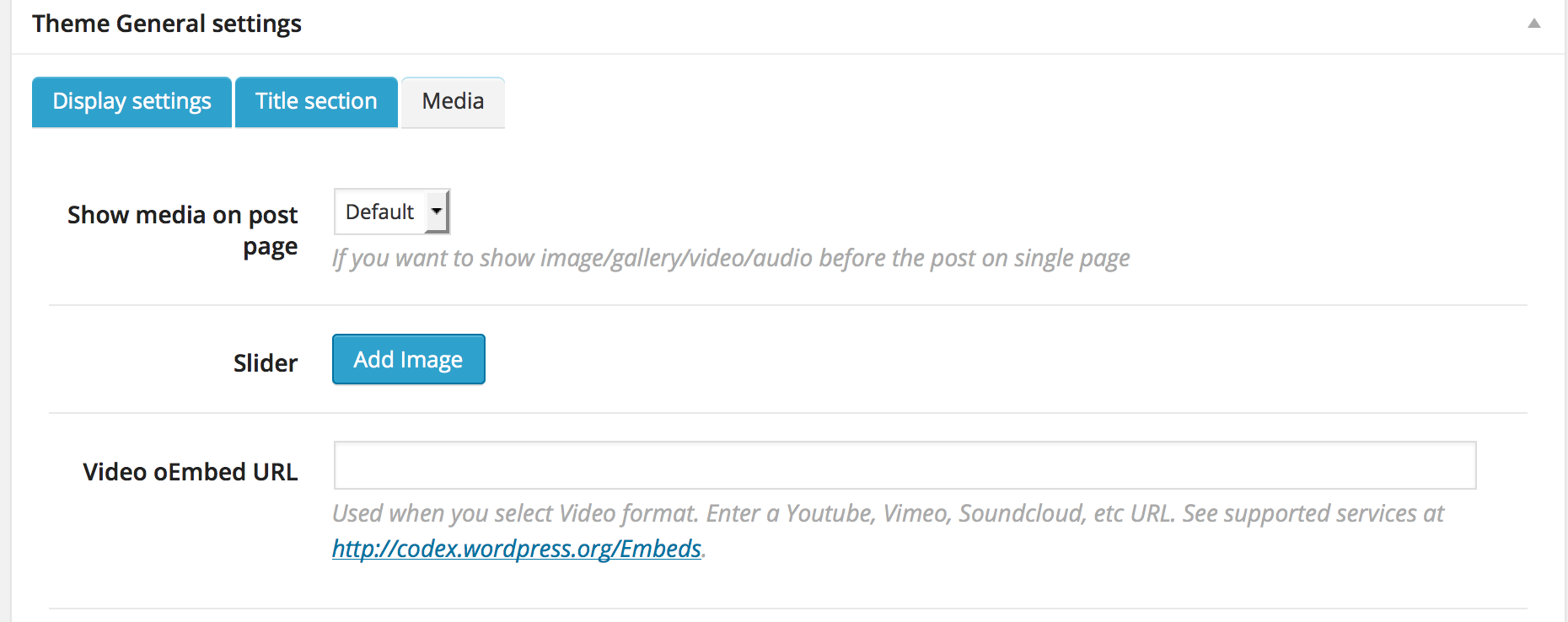Focus the Video oEmbed URL text field
This screenshot has height=622, width=1568.
click(905, 465)
